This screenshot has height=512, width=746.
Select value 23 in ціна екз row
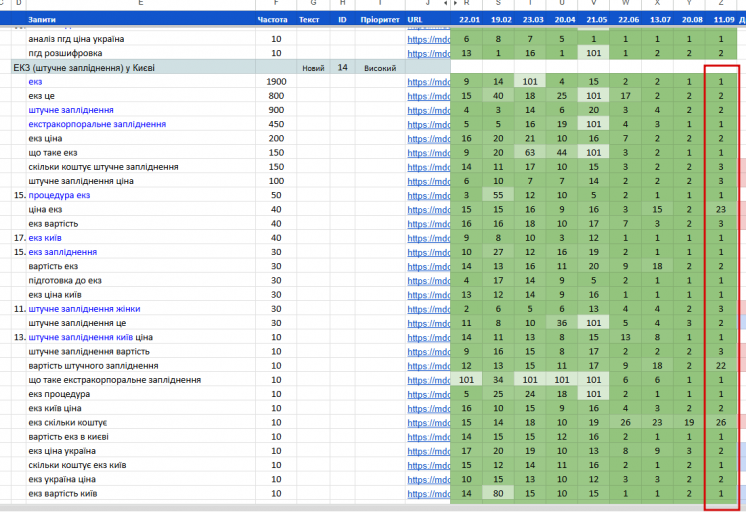pyautogui.click(x=721, y=209)
